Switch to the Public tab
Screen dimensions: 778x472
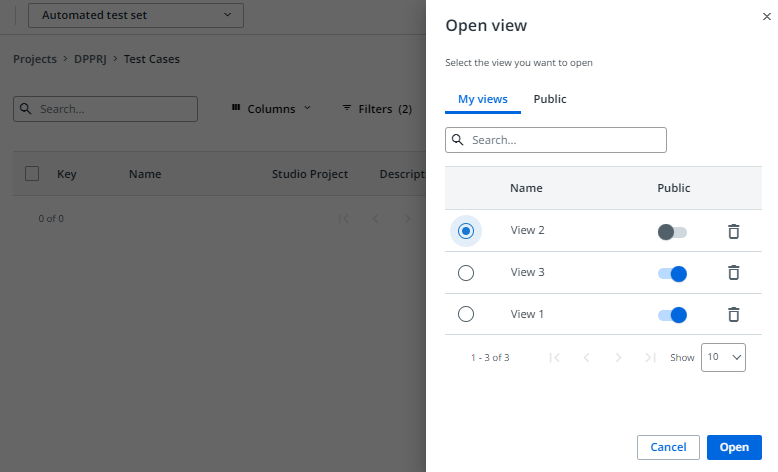pyautogui.click(x=550, y=99)
